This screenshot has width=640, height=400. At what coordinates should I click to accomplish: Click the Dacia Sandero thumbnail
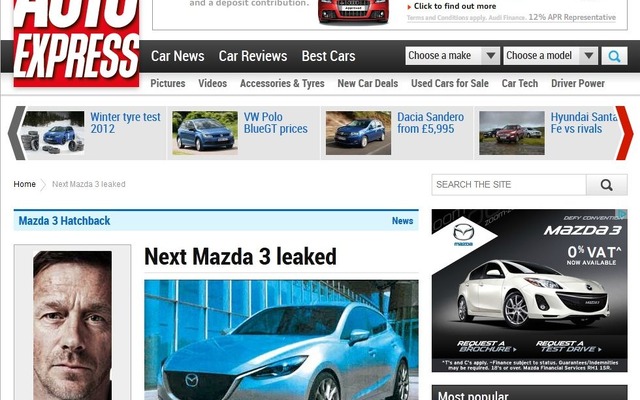(x=358, y=133)
